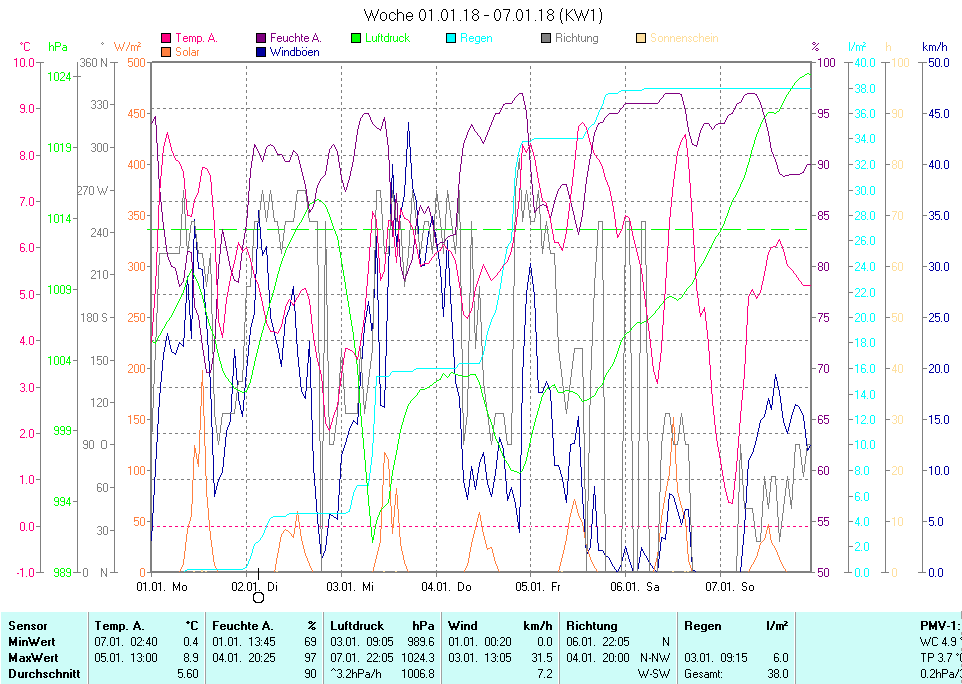Click the '270 W' direction axis label
962x684 pixels.
point(92,190)
